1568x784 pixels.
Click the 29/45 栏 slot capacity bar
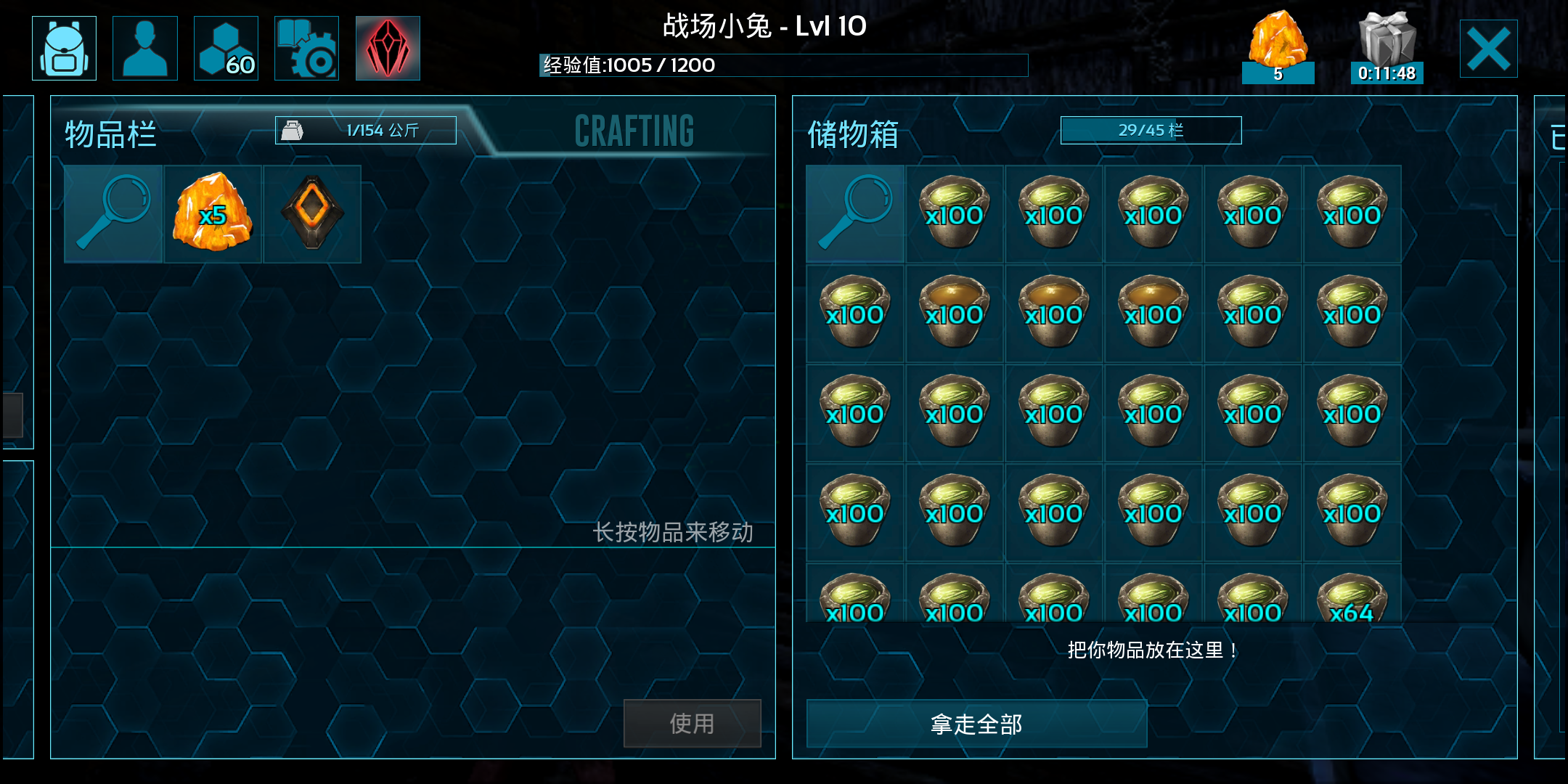click(1151, 131)
